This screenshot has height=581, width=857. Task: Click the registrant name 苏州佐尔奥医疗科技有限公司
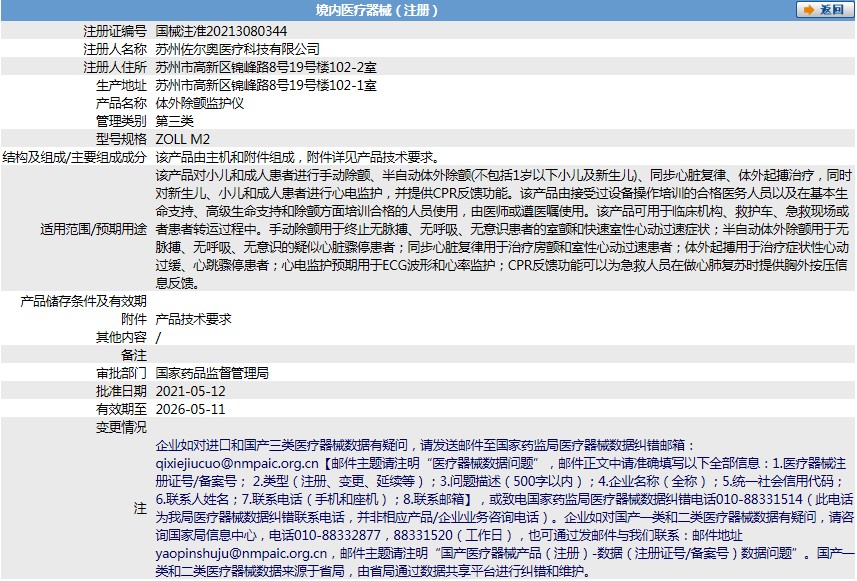coord(237,49)
